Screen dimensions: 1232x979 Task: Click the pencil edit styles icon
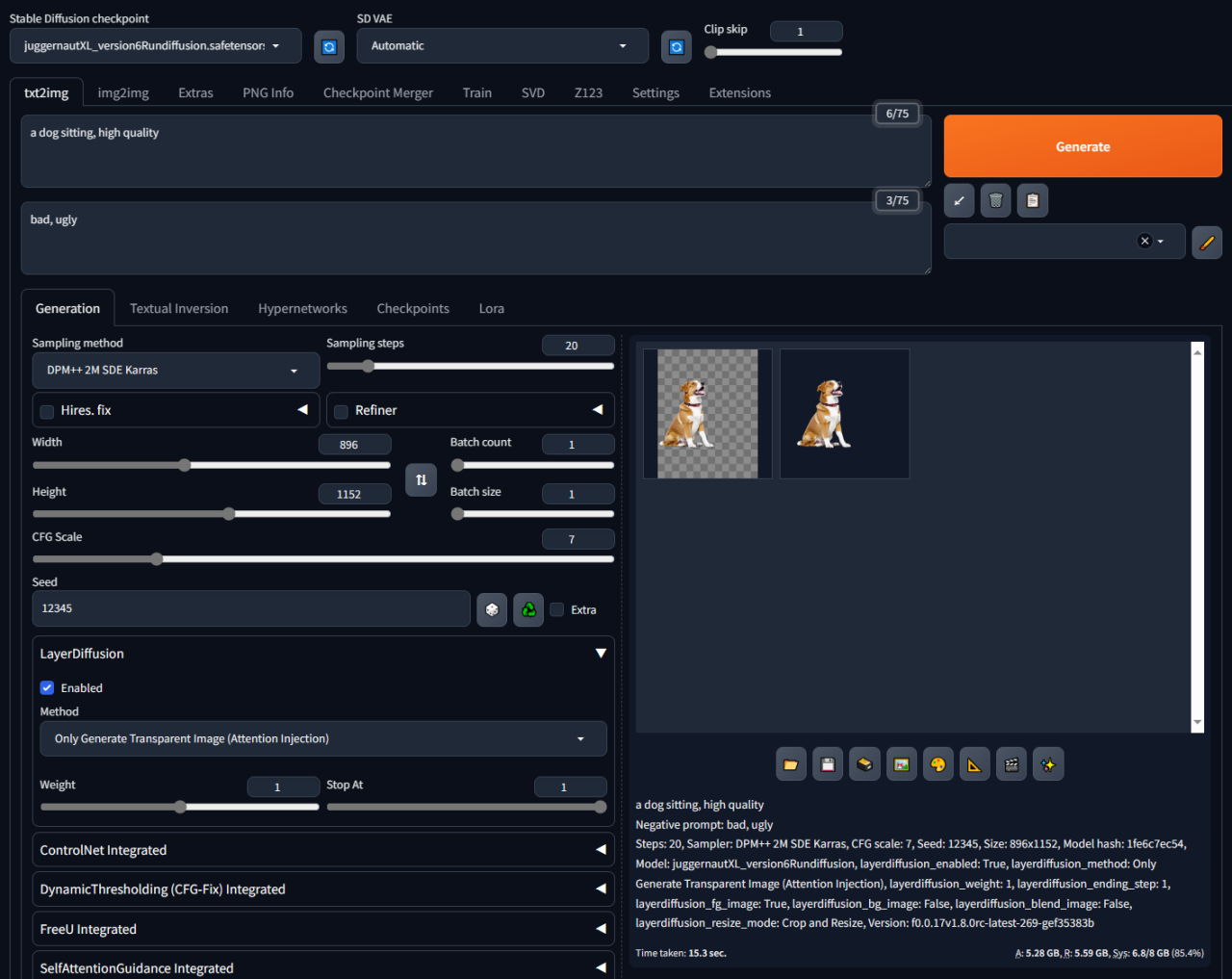click(1207, 242)
